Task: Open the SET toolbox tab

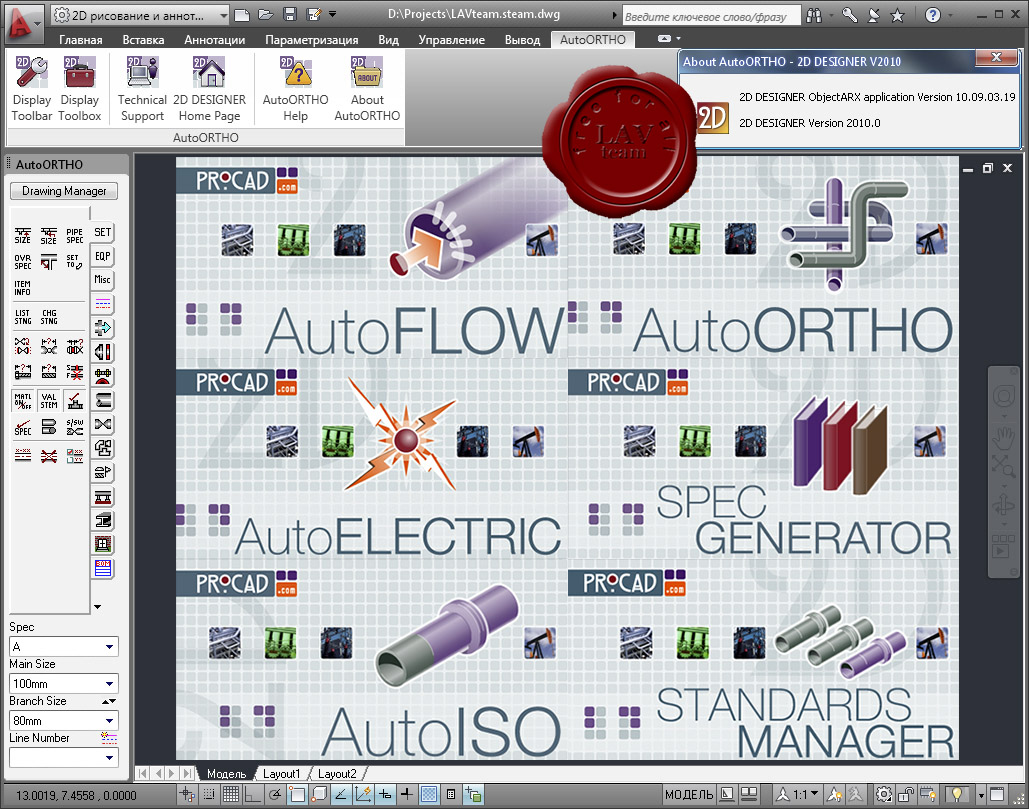Action: click(x=102, y=232)
